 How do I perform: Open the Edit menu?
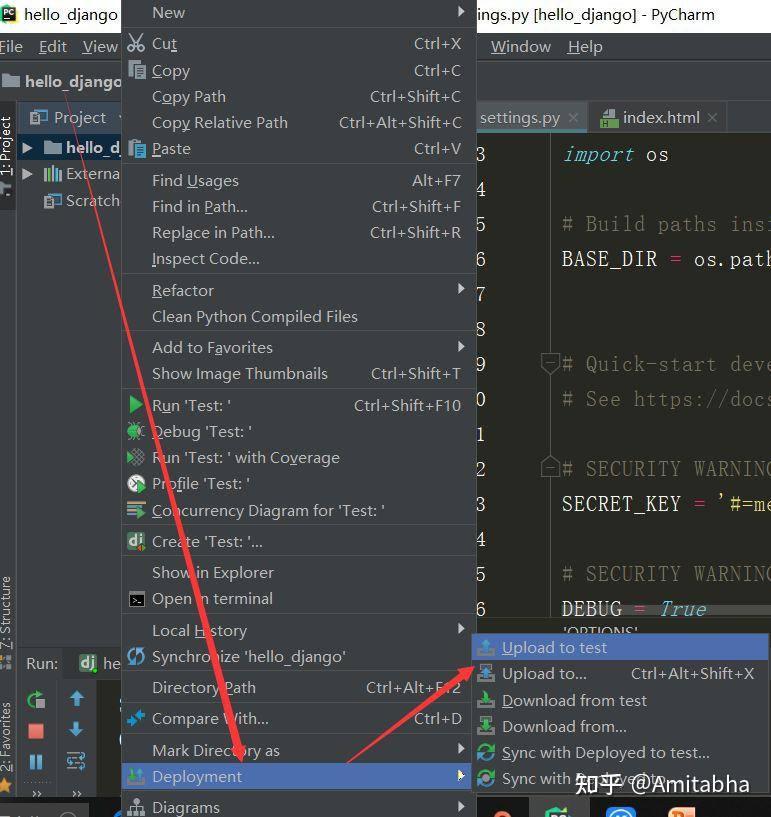pyautogui.click(x=53, y=47)
